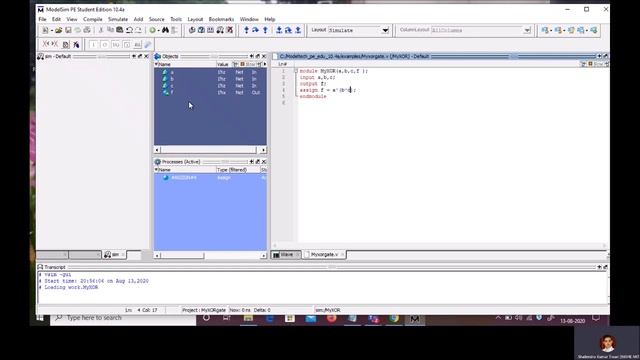This screenshot has width=640, height=360.
Task: Select the assign process row in Processes
Action: (210, 178)
